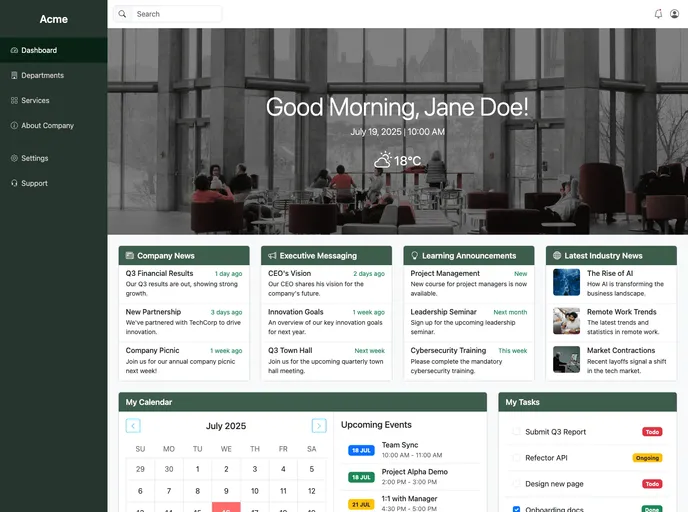688x512 pixels.
Task: Select July 12 in calendar
Action: click(312, 491)
